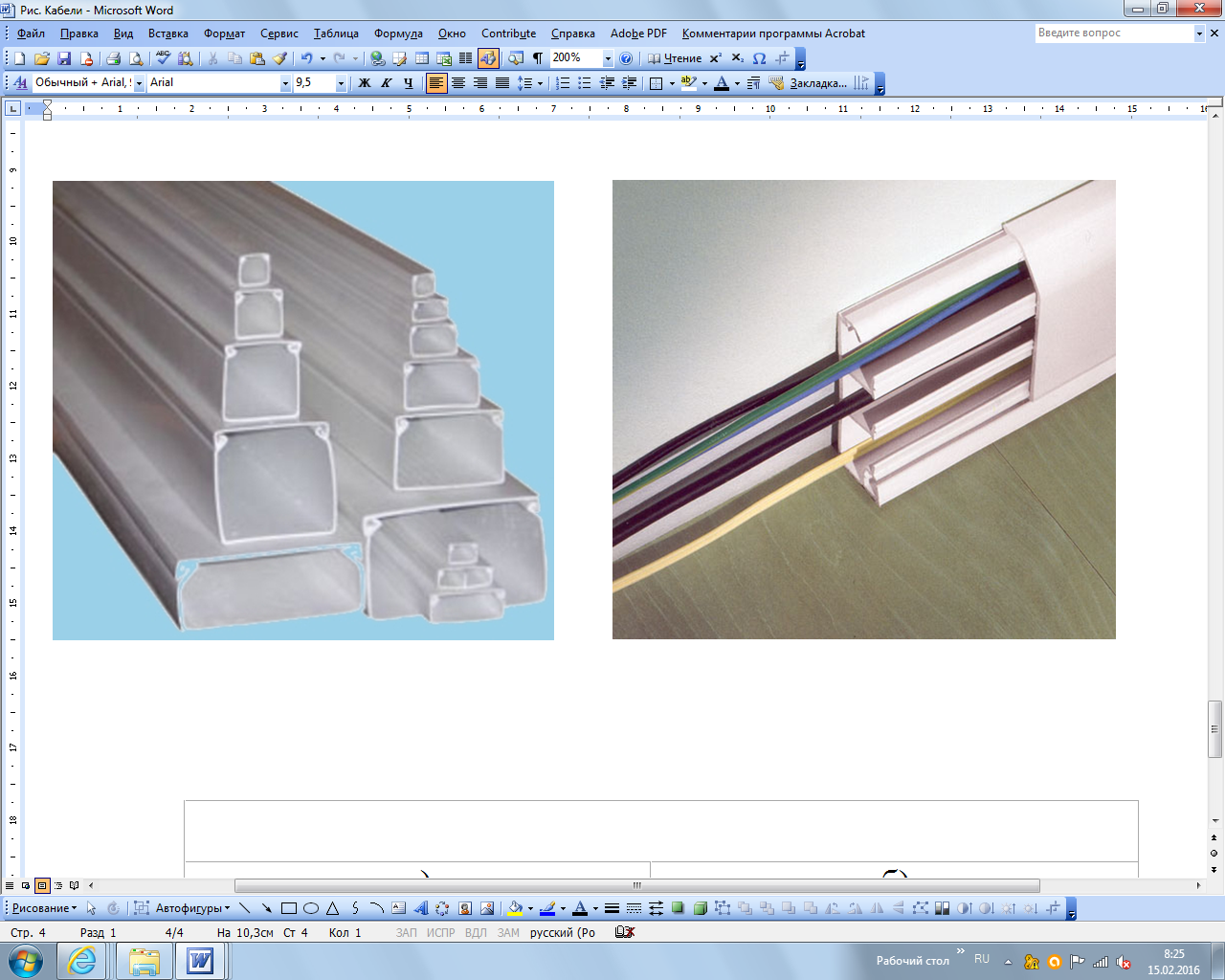1225x980 pixels.
Task: Open the Arial font name dropdown
Action: tap(285, 83)
